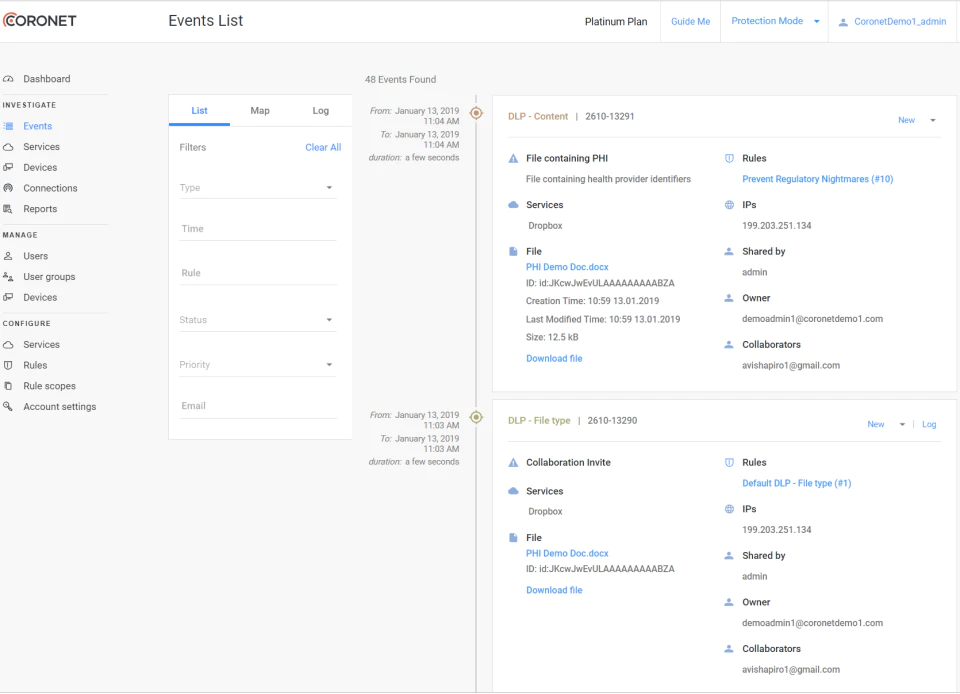Go to Events in the sidebar

point(37,126)
